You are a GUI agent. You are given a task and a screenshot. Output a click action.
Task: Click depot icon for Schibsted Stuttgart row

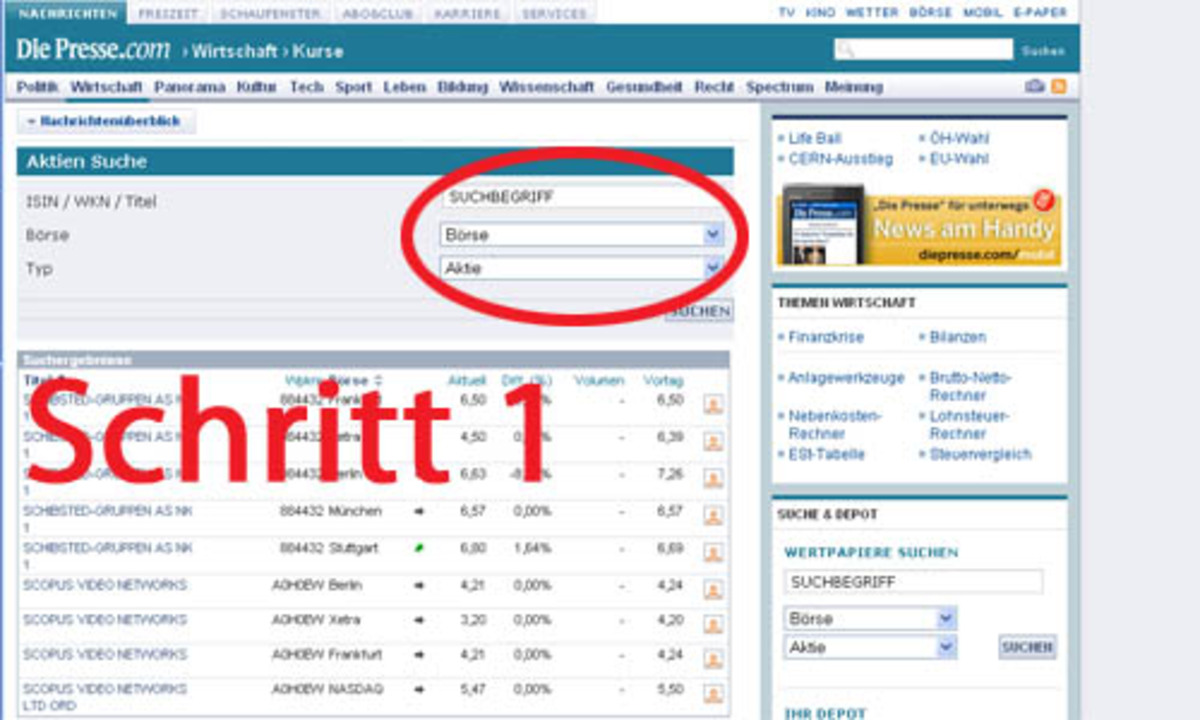[713, 553]
